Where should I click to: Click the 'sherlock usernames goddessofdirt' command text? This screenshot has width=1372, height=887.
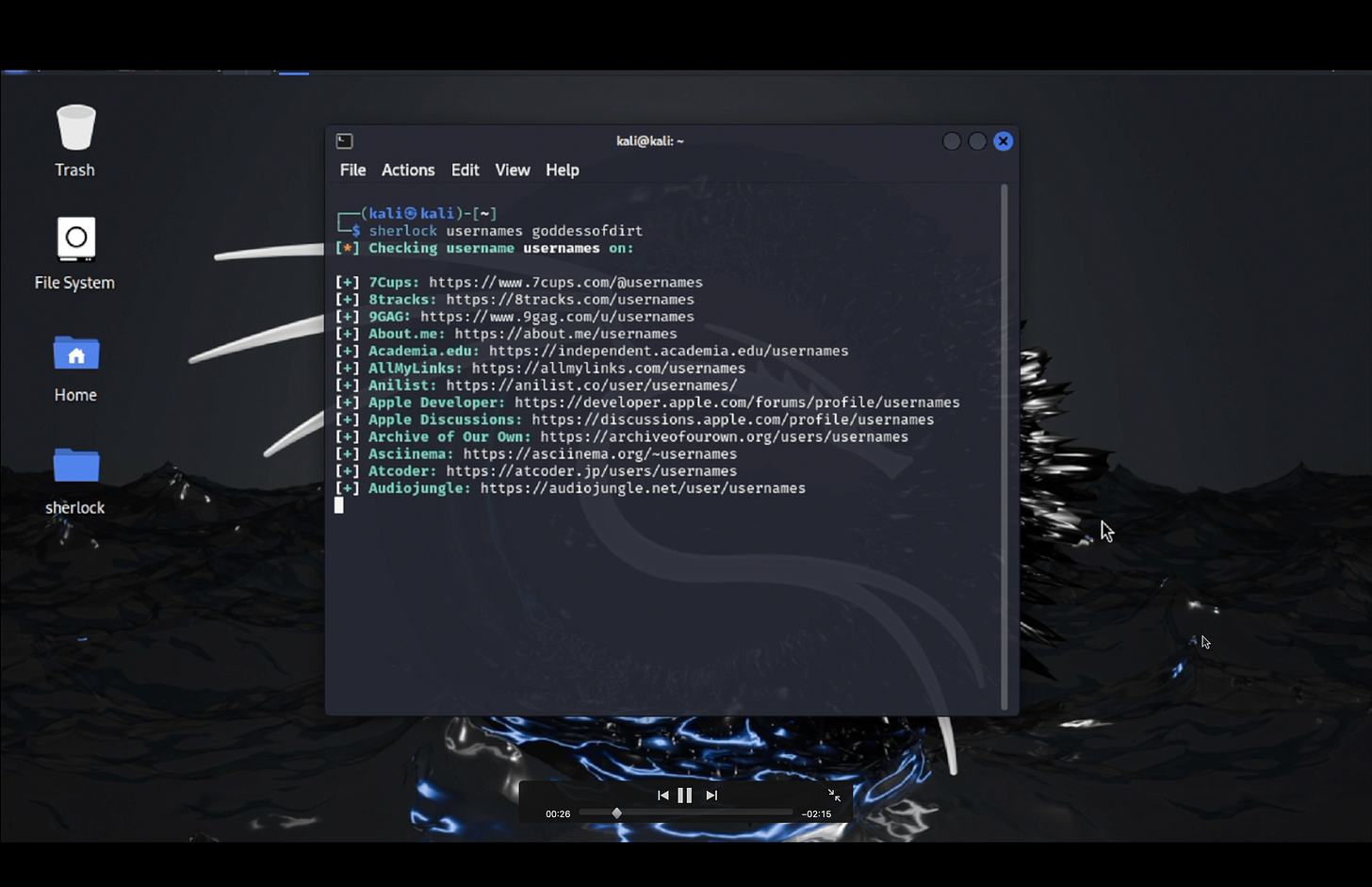506,231
